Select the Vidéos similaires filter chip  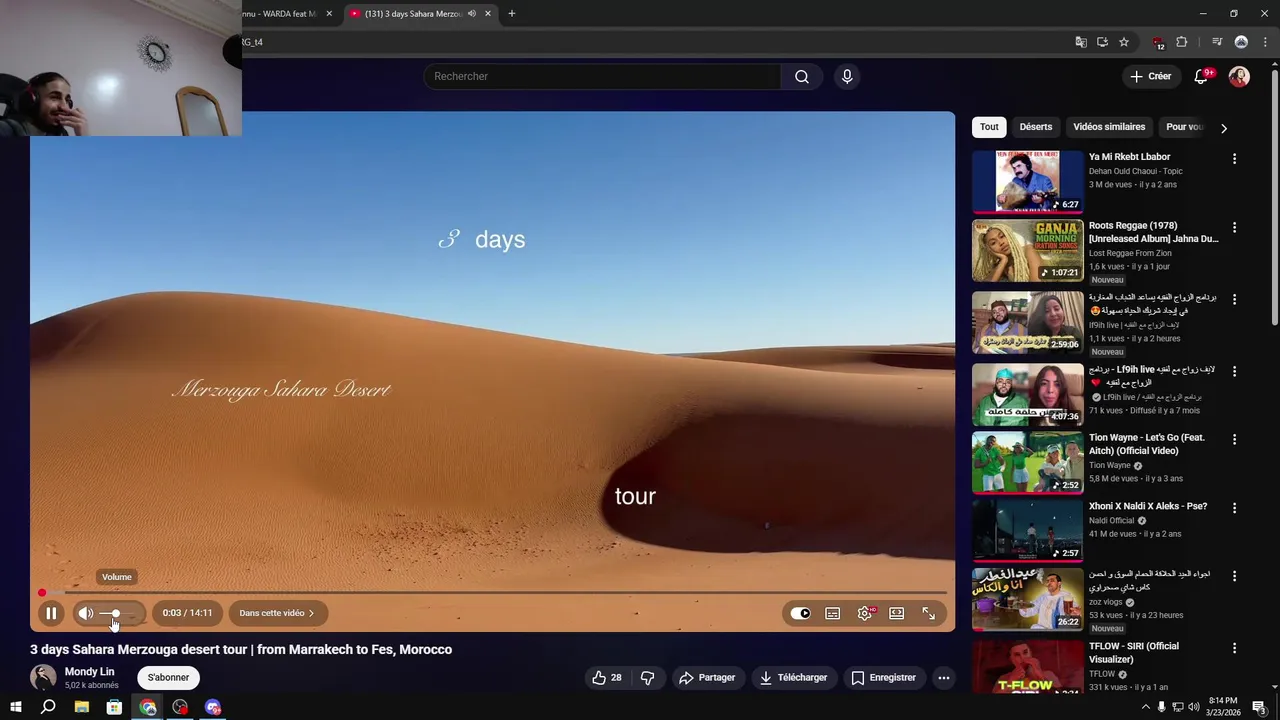pyautogui.click(x=1109, y=127)
